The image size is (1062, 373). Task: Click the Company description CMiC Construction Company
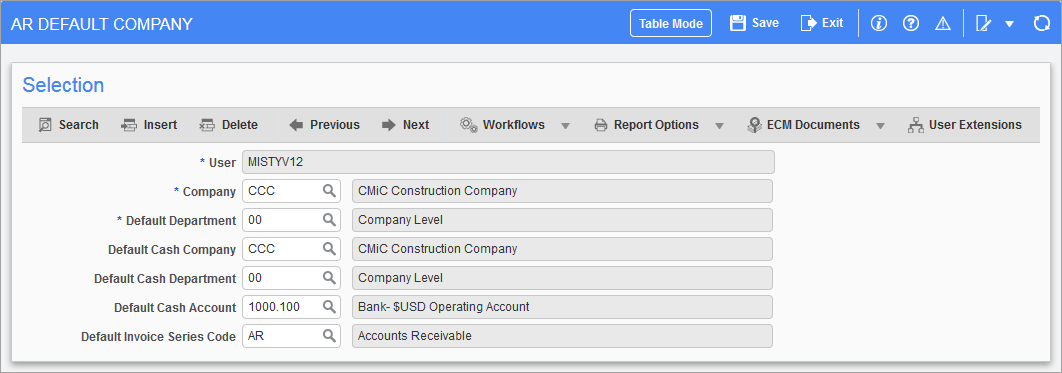pos(562,191)
